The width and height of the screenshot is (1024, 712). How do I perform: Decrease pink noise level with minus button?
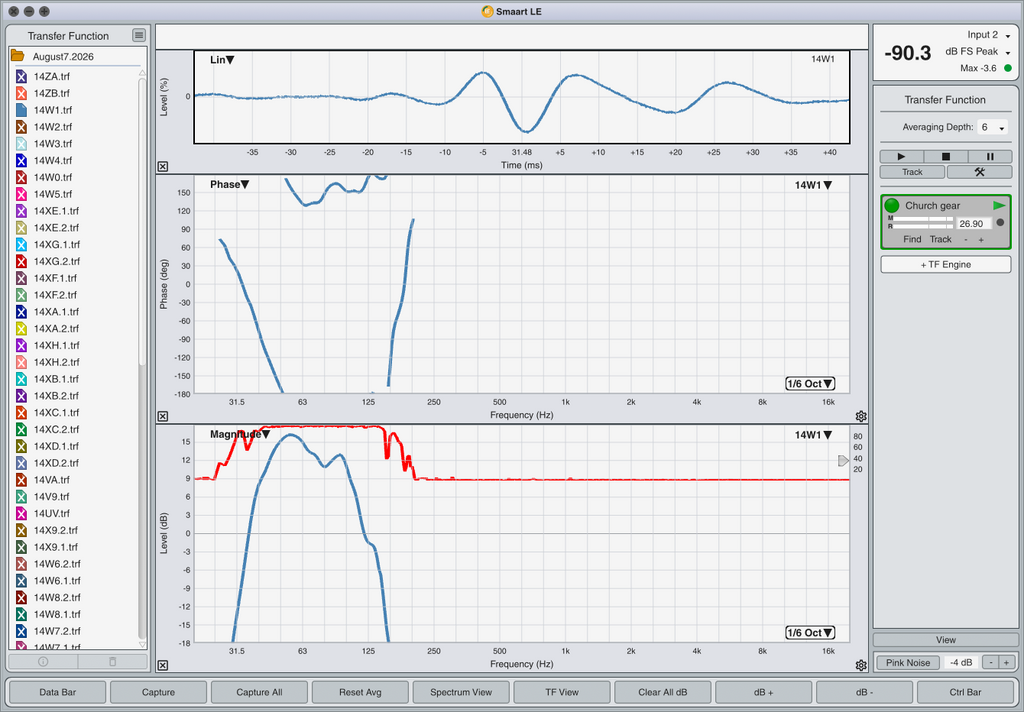coord(991,662)
